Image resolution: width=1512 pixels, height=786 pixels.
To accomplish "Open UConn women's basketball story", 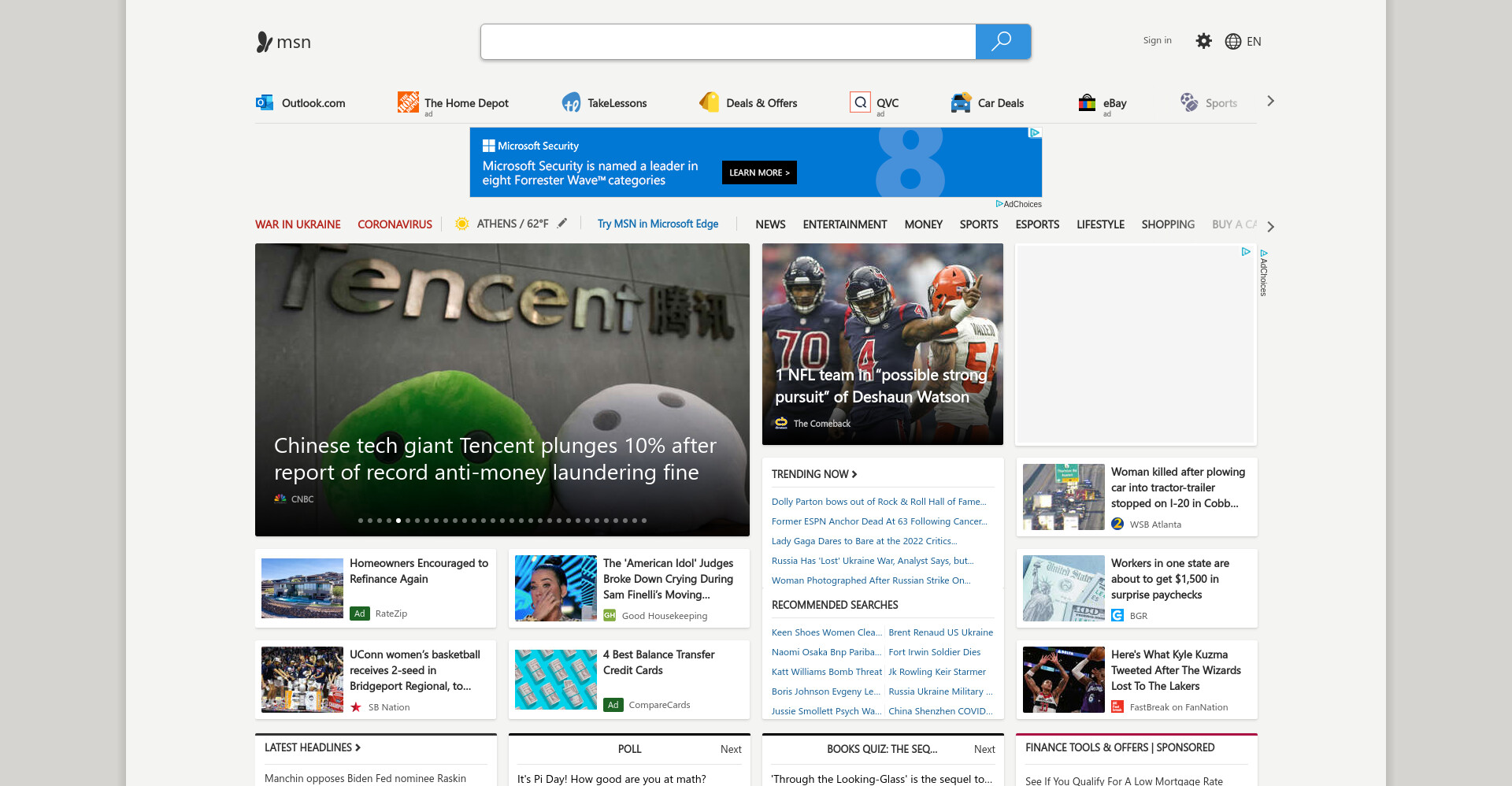I will point(376,680).
